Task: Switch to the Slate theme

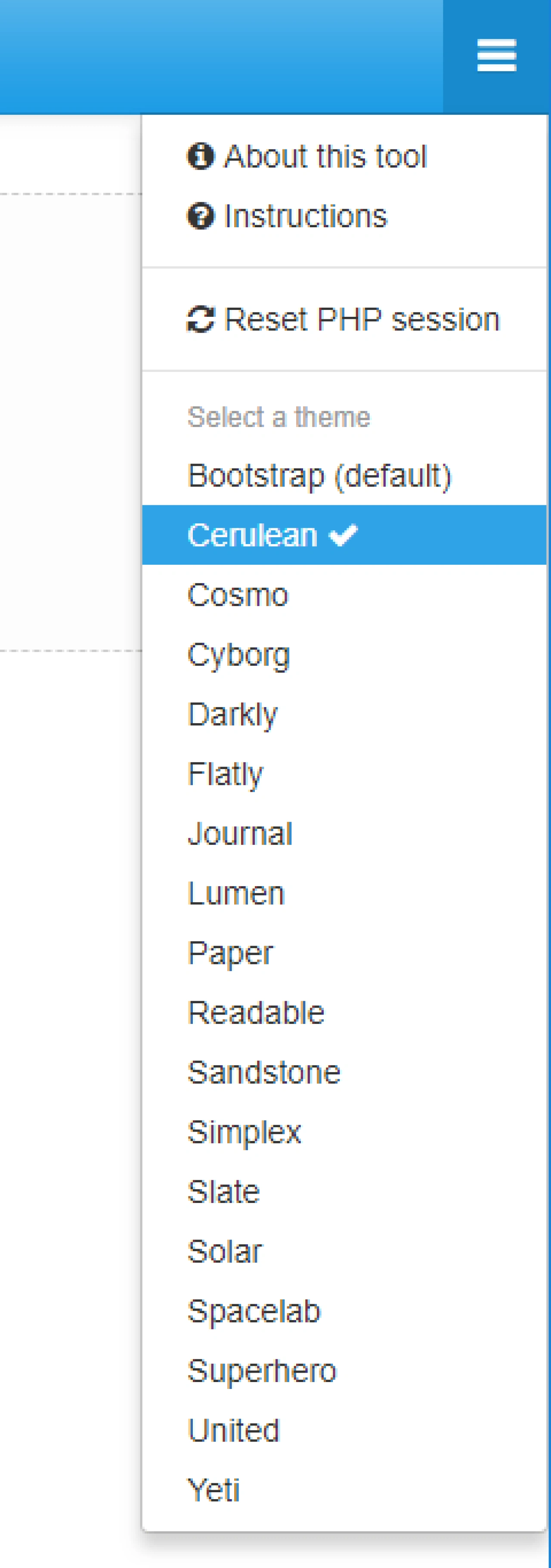Action: (x=223, y=1191)
